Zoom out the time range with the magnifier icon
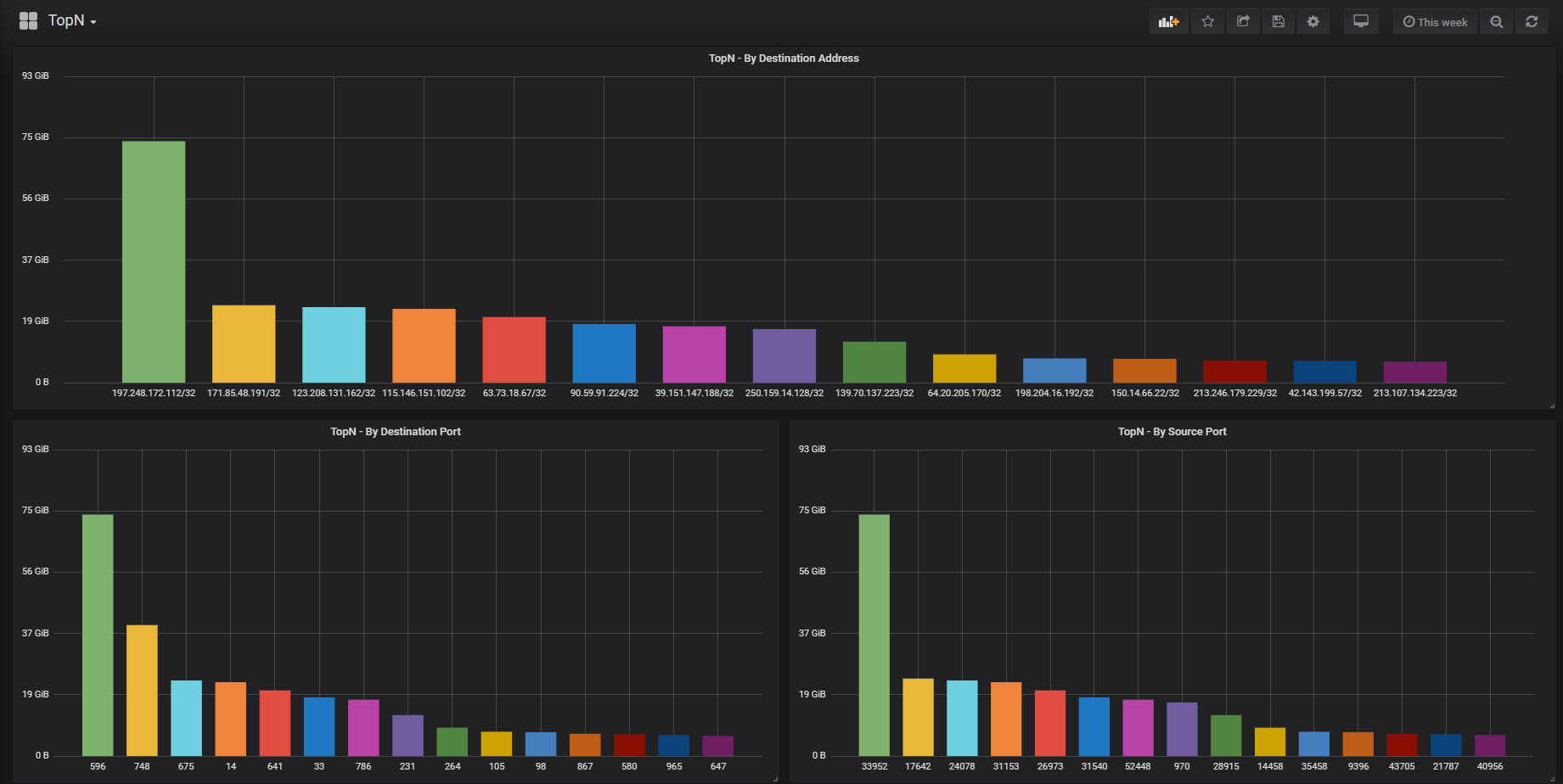The height and width of the screenshot is (784, 1563). 1497,21
